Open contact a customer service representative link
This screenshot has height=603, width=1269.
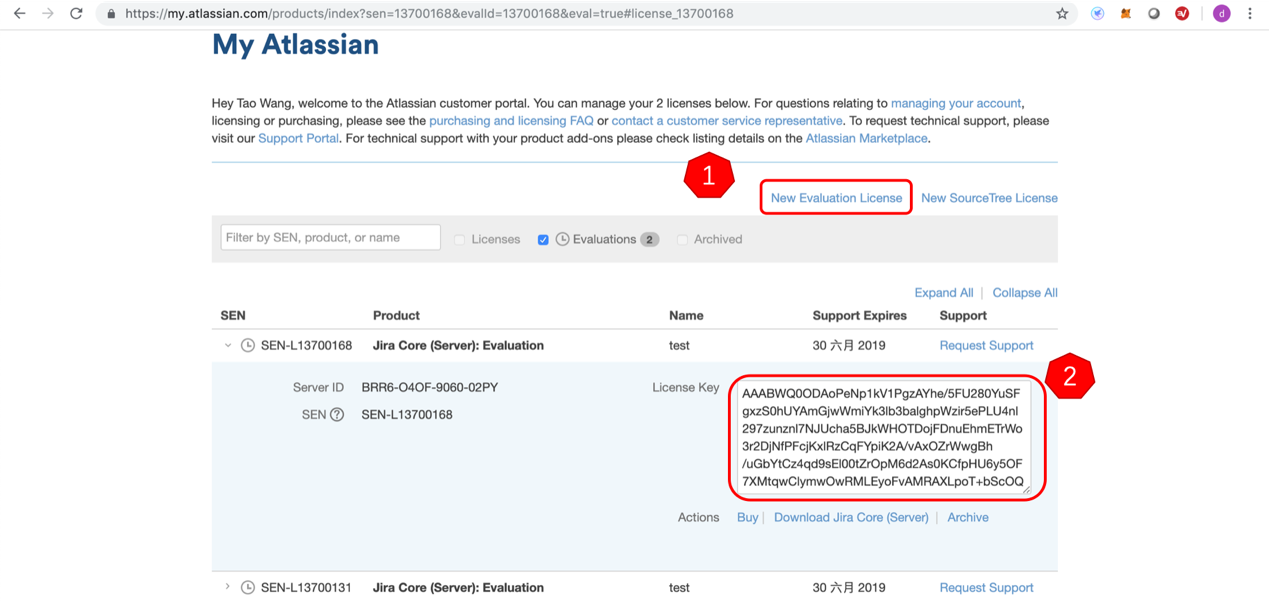(x=727, y=121)
